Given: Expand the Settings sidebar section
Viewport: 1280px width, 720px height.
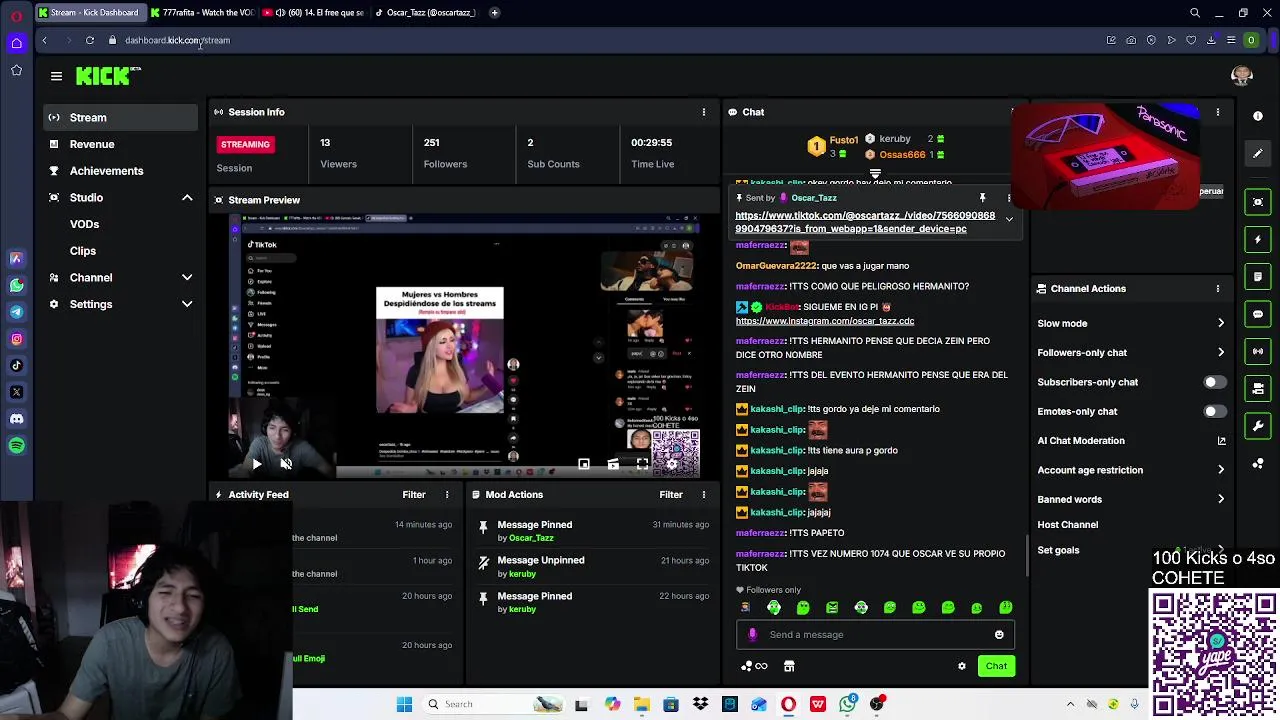Looking at the screenshot, I should tap(187, 304).
